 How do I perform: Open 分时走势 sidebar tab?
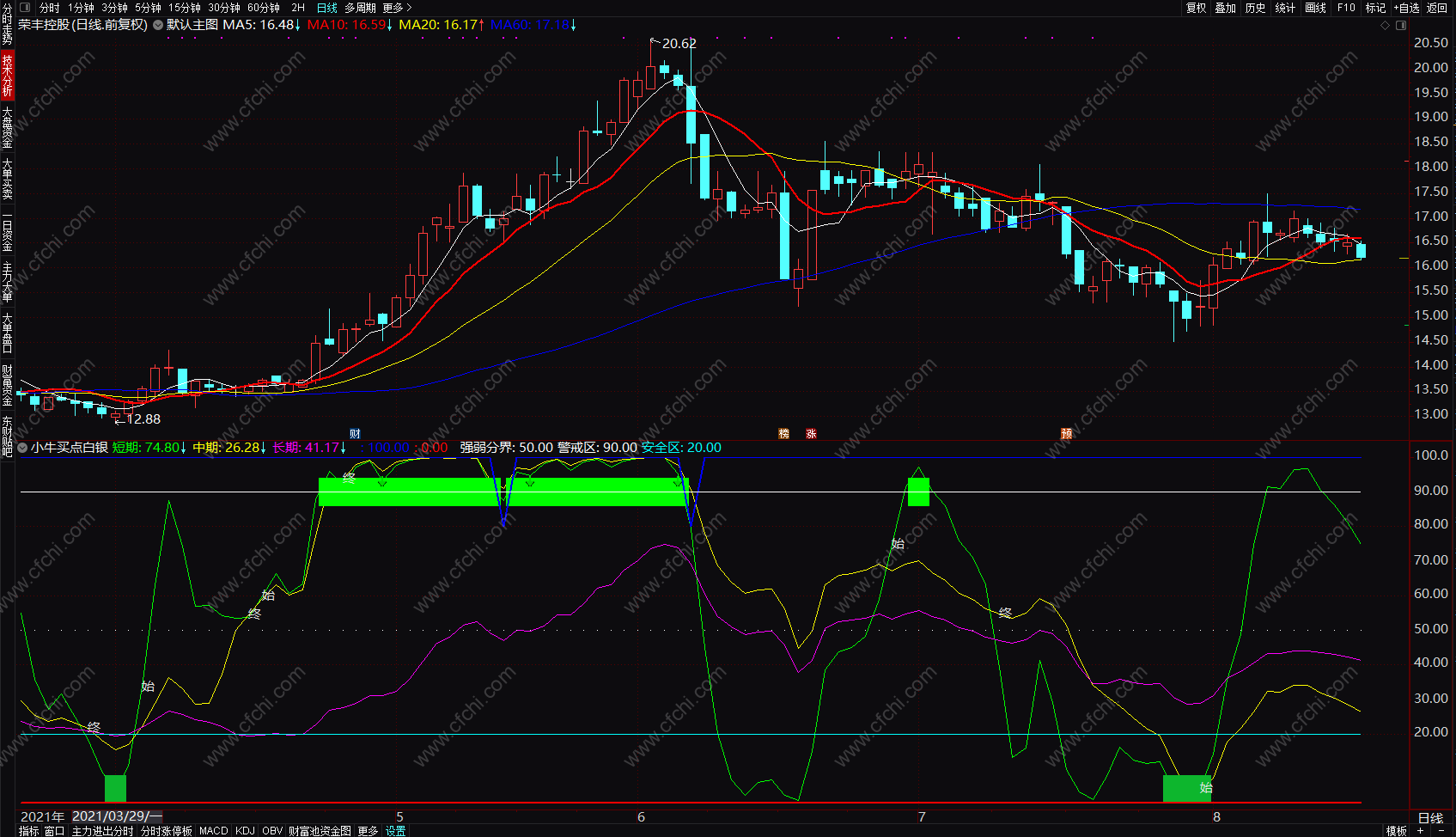coord(7,24)
